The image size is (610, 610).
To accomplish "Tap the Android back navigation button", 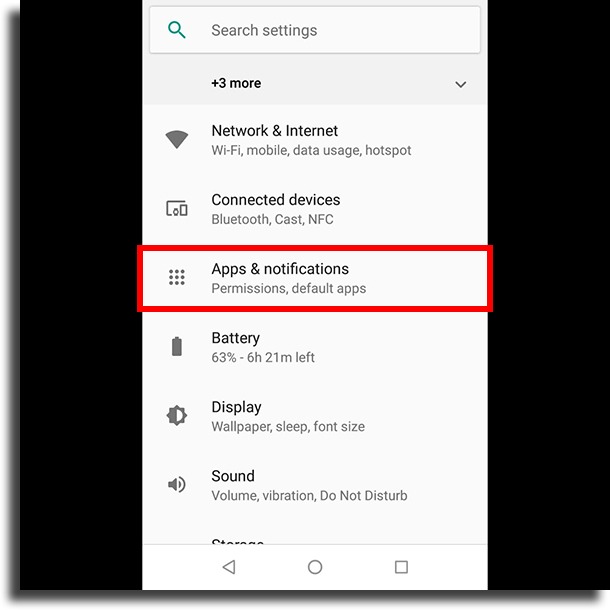I will click(x=229, y=567).
